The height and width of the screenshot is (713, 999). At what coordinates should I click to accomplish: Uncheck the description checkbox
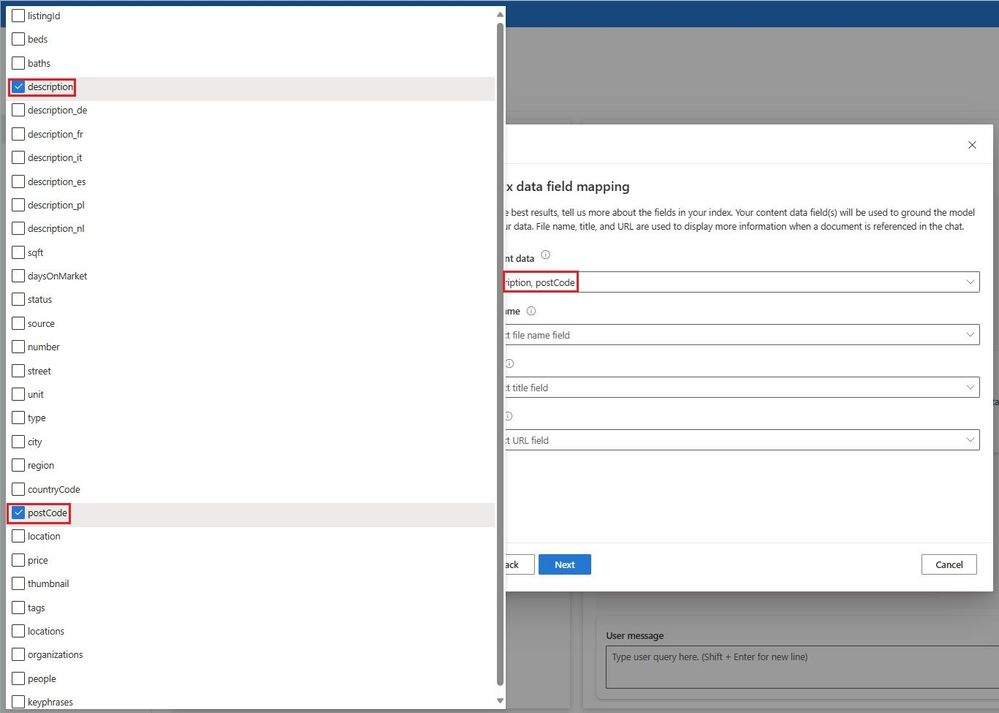click(x=18, y=87)
